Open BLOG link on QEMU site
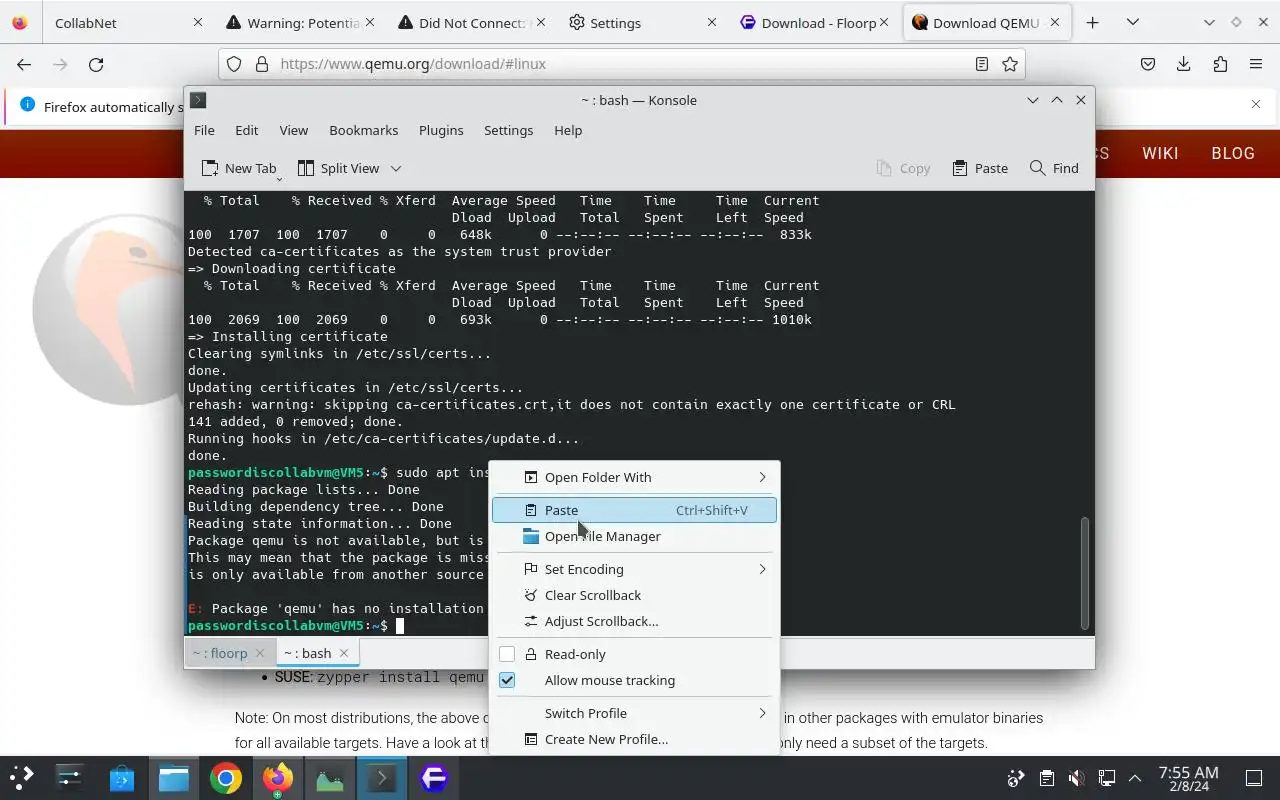 tap(1233, 153)
